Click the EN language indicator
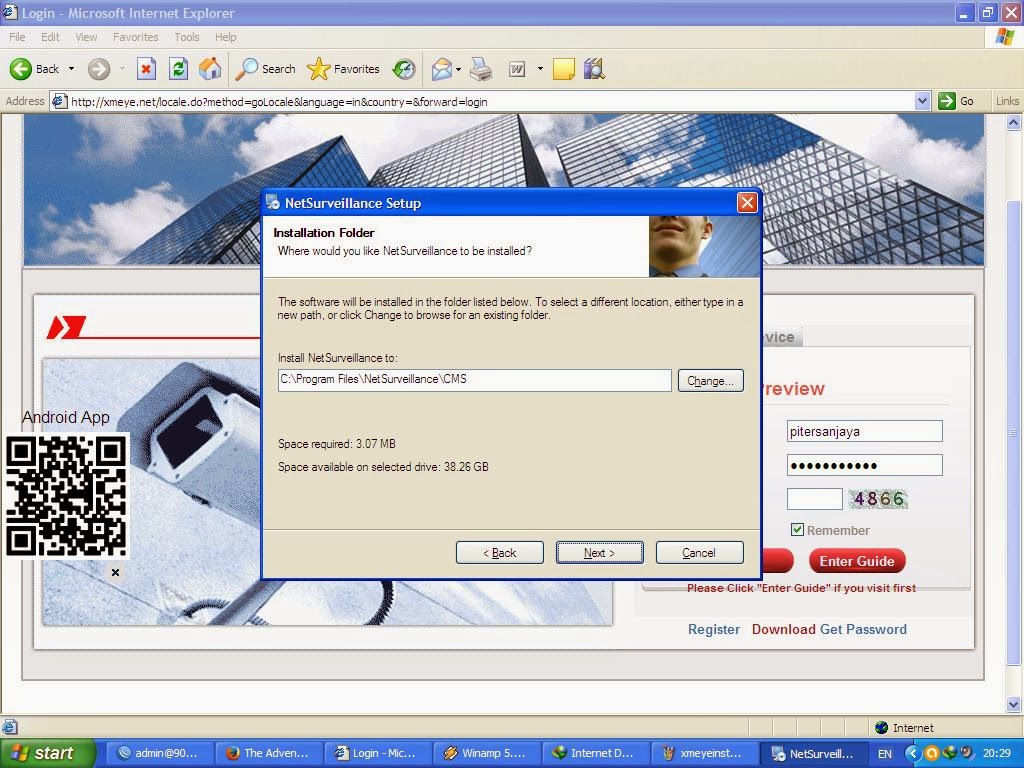The height and width of the screenshot is (768, 1024). tap(884, 754)
